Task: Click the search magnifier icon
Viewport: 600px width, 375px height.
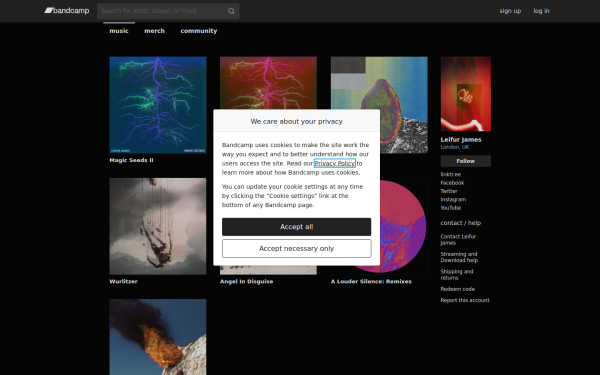Action: coord(231,11)
